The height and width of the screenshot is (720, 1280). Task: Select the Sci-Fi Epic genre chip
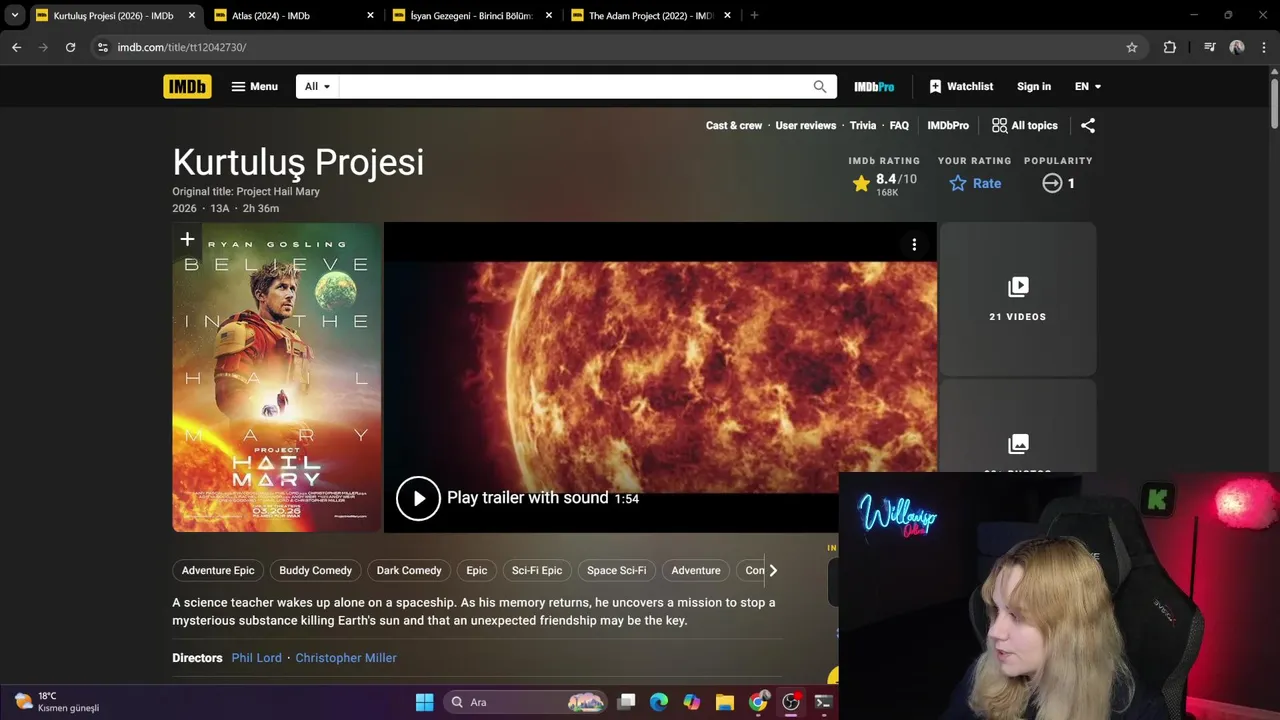point(537,570)
